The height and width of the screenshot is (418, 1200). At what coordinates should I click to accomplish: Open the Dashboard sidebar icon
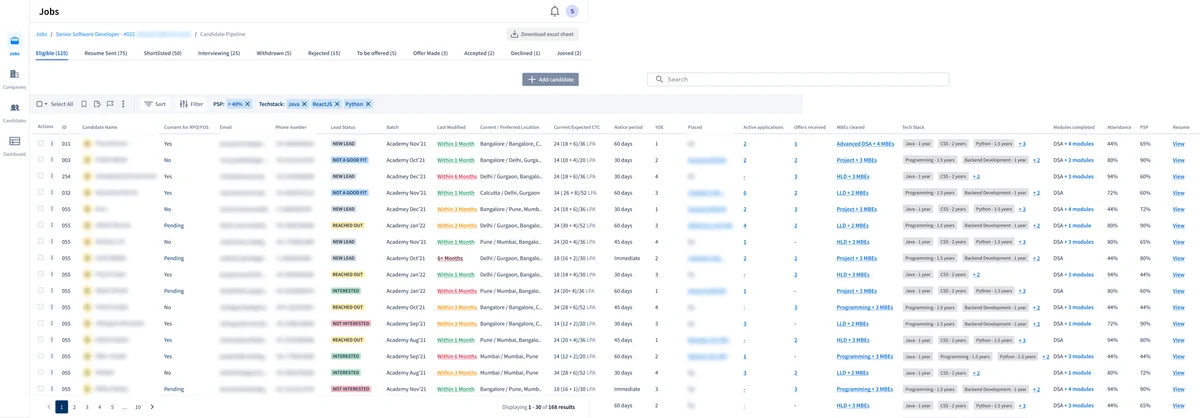coord(14,145)
